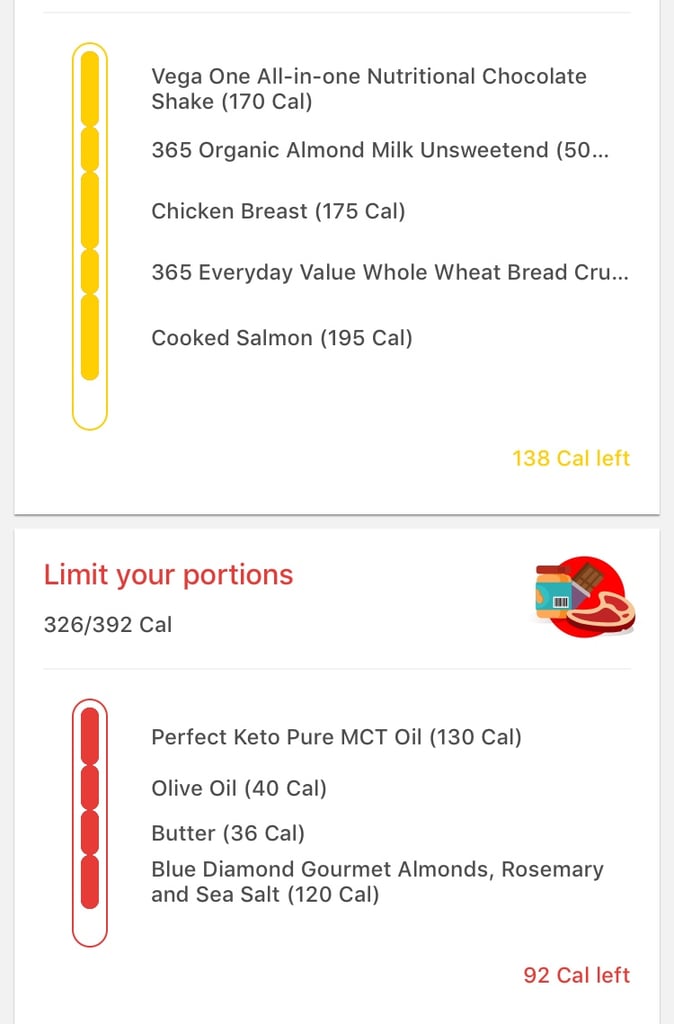Click the top yellow segment of the calorie bar
Image resolution: width=674 pixels, height=1024 pixels.
click(90, 89)
